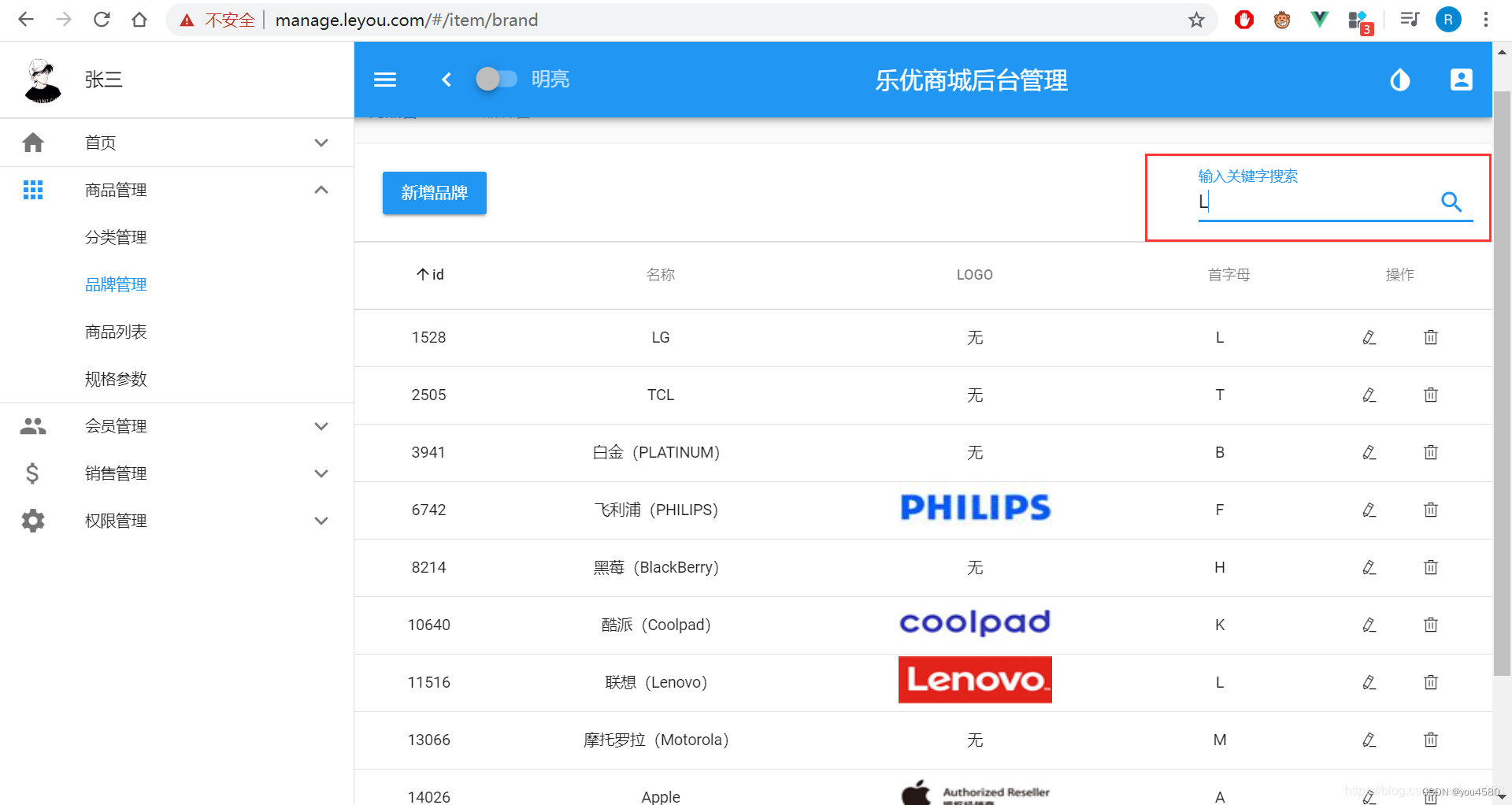Click the 张三 user avatar
Image resolution: width=1512 pixels, height=805 pixels.
(43, 80)
